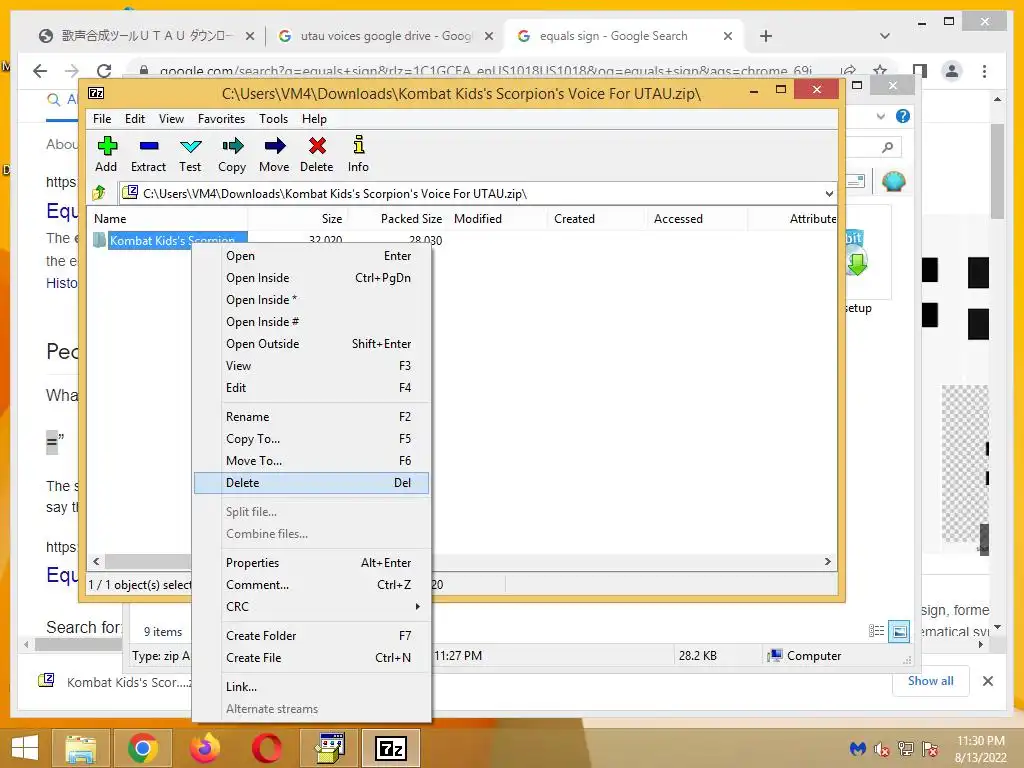Open Chrome from the taskbar
Image resolution: width=1024 pixels, height=768 pixels.
point(142,748)
